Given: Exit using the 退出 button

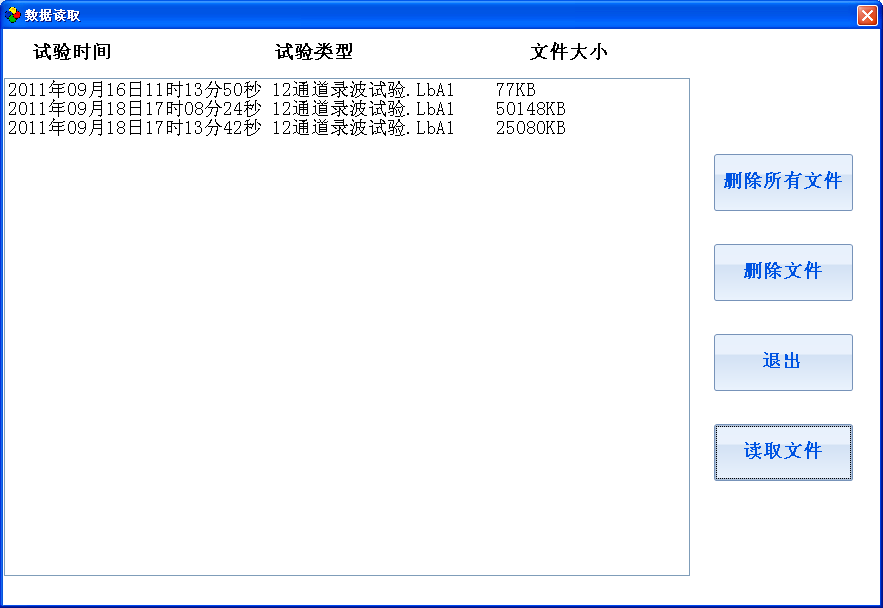Looking at the screenshot, I should [783, 363].
